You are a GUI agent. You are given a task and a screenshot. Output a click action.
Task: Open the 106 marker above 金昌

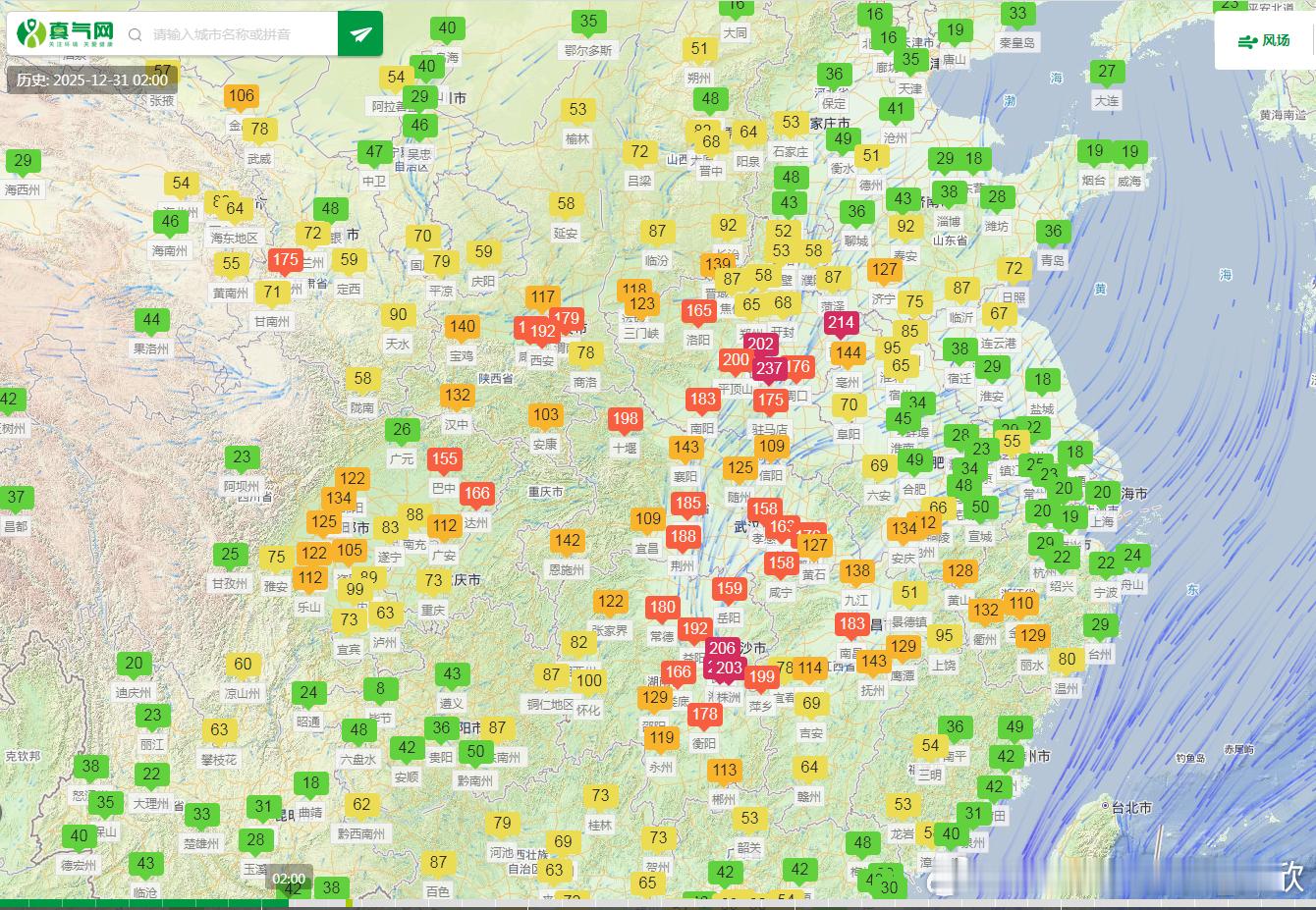click(x=241, y=97)
